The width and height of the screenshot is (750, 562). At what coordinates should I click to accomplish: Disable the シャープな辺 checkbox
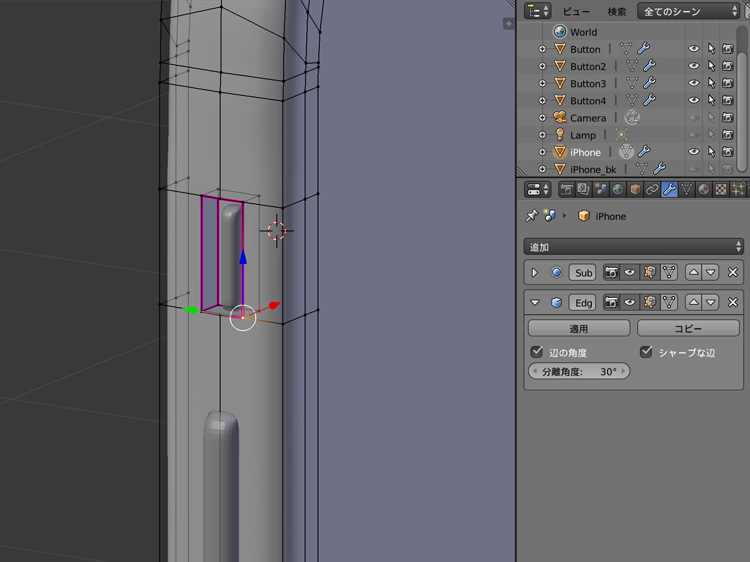click(646, 352)
